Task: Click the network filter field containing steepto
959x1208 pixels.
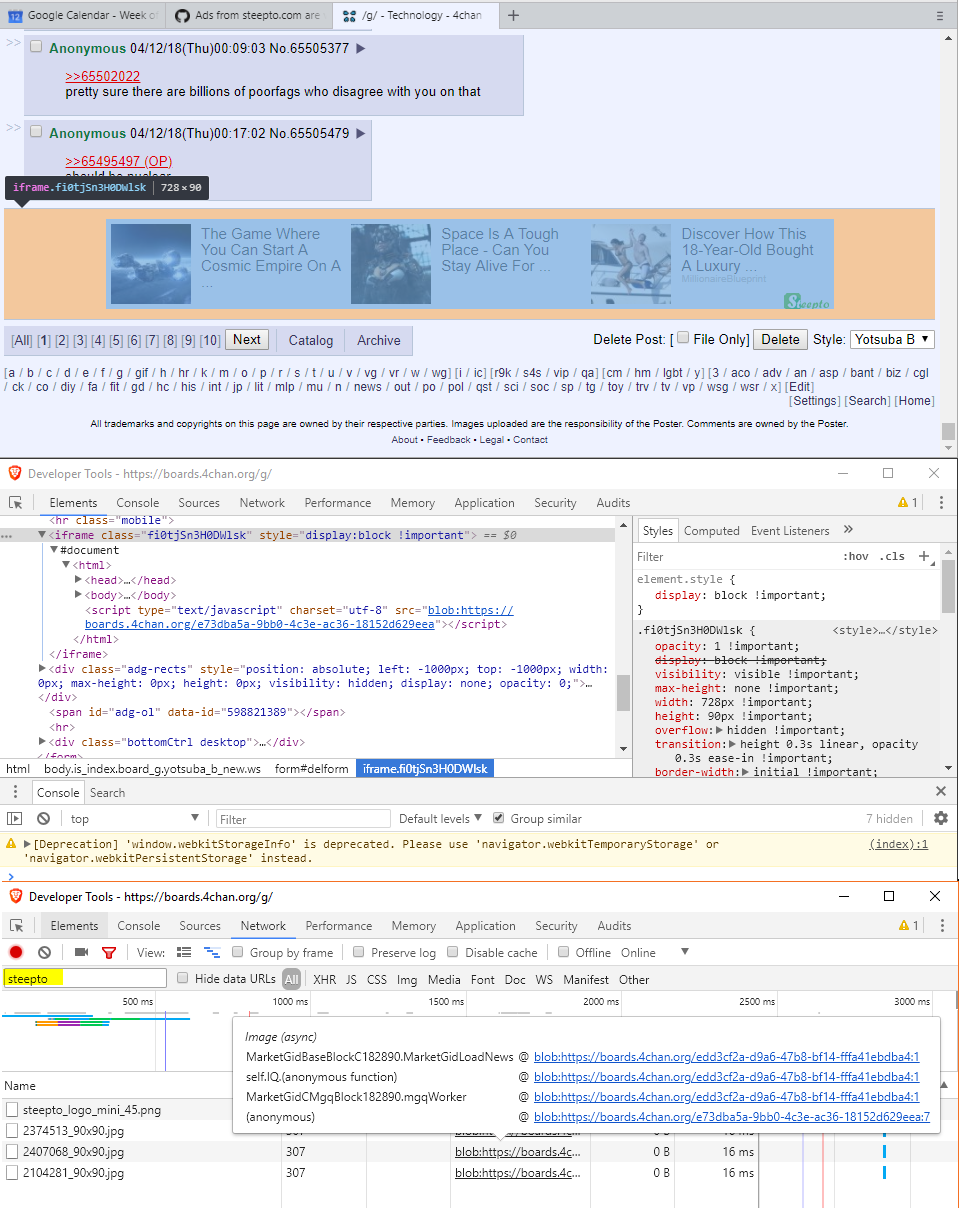Action: (85, 979)
